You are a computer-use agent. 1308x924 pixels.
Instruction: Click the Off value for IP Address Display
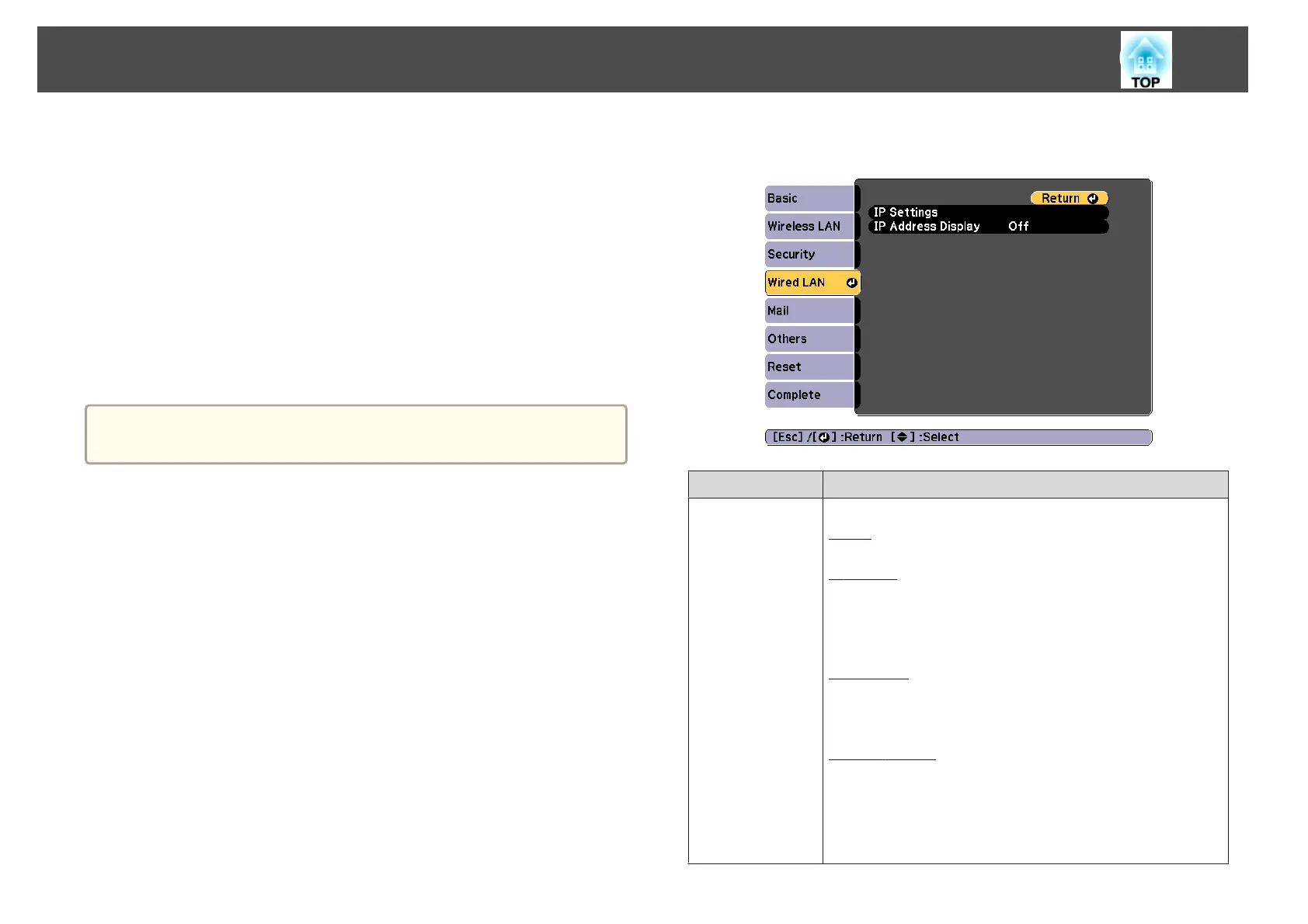(1018, 227)
